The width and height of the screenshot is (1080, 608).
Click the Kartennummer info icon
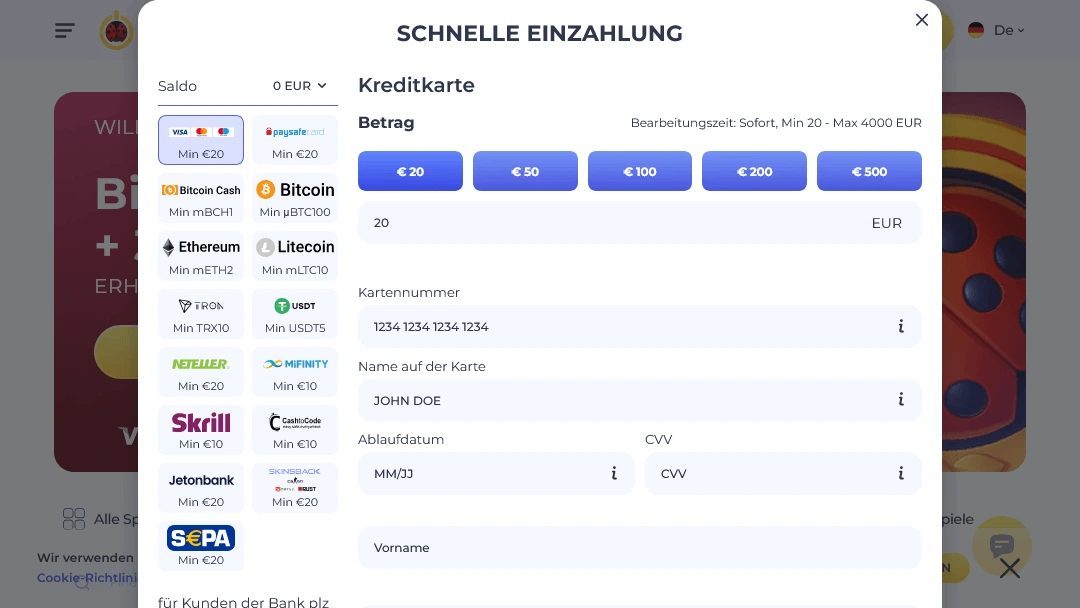point(901,326)
